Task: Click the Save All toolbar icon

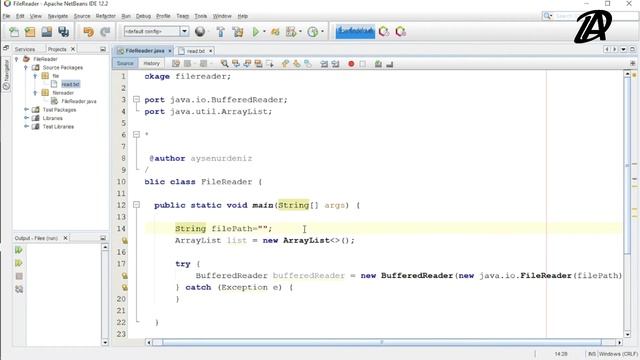Action: [63, 32]
